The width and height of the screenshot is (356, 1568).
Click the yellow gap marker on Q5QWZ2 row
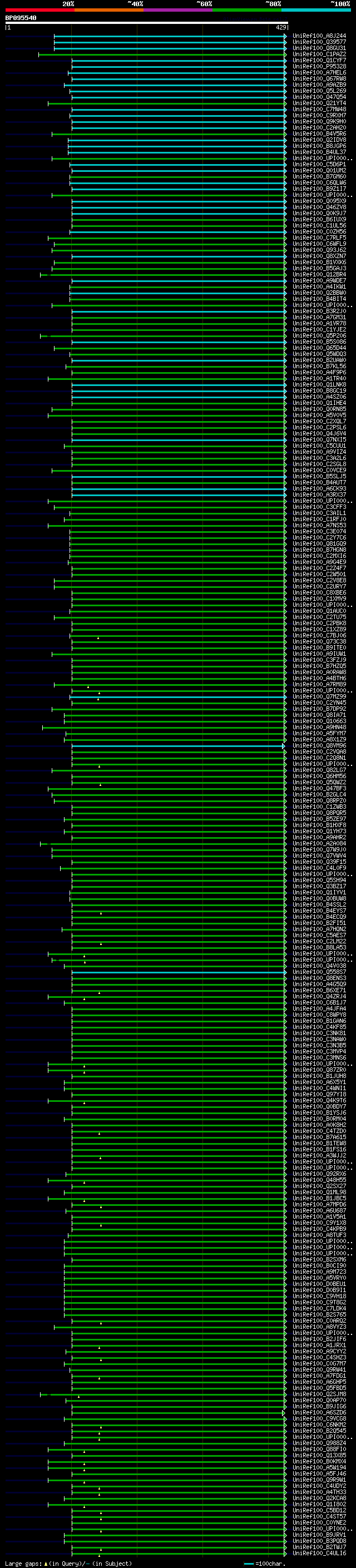[101, 785]
